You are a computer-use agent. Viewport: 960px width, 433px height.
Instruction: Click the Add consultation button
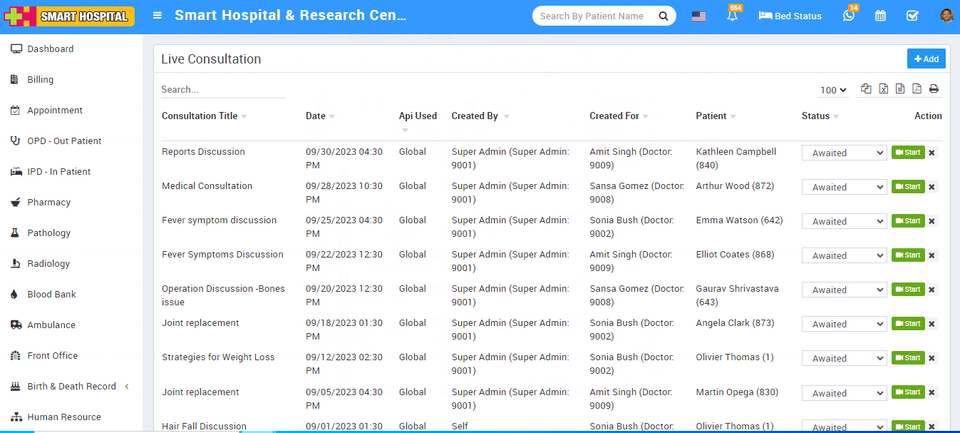(925, 59)
